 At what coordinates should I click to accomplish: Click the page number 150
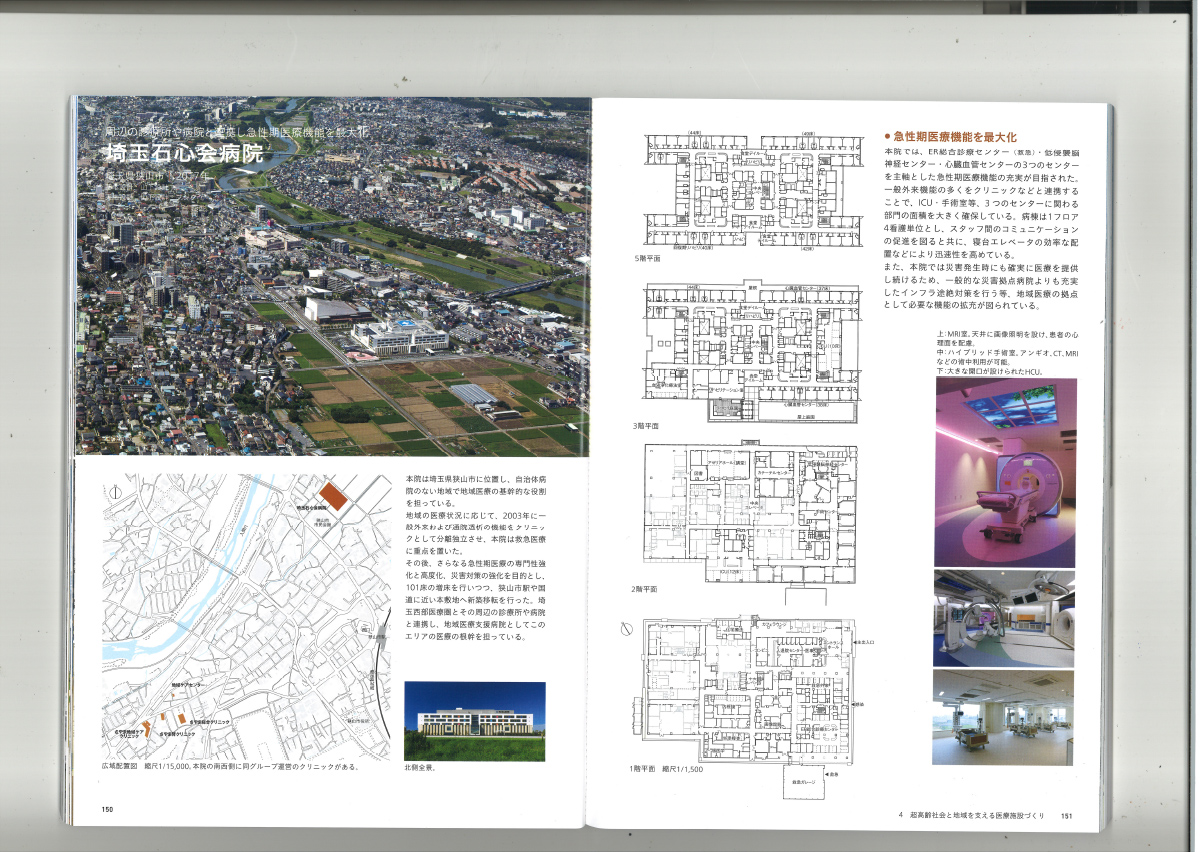click(x=107, y=810)
